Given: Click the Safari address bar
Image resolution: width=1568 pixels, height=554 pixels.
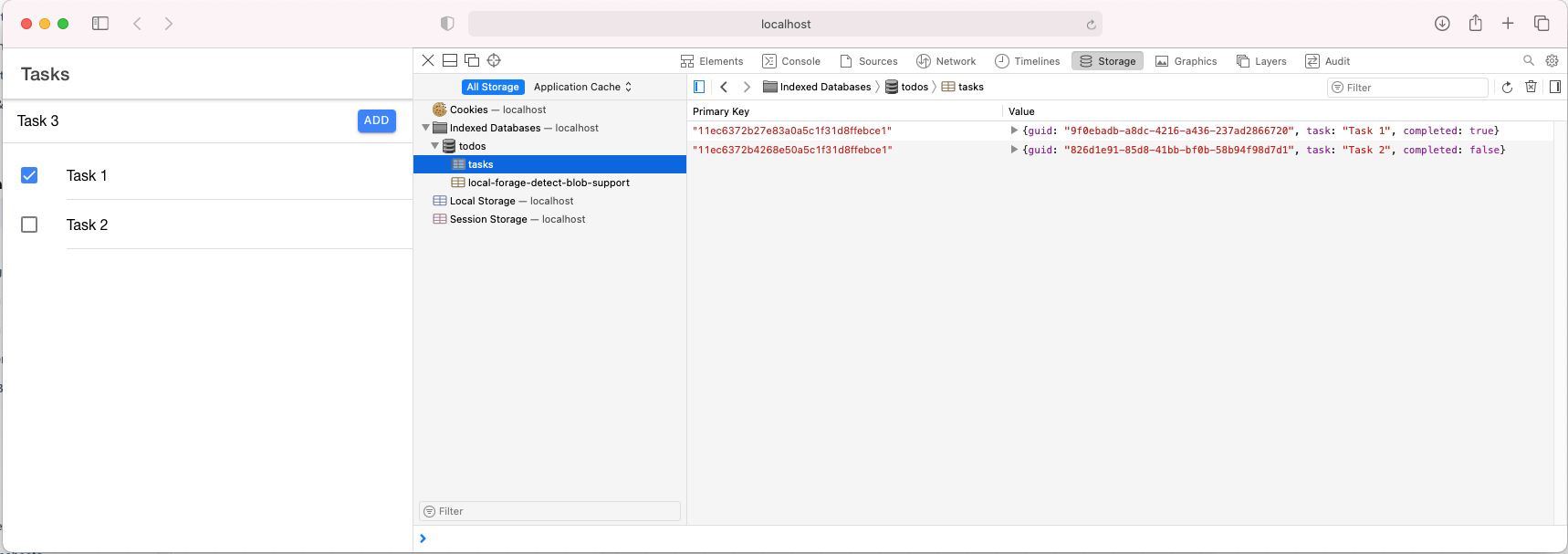Looking at the screenshot, I should pyautogui.click(x=785, y=25).
